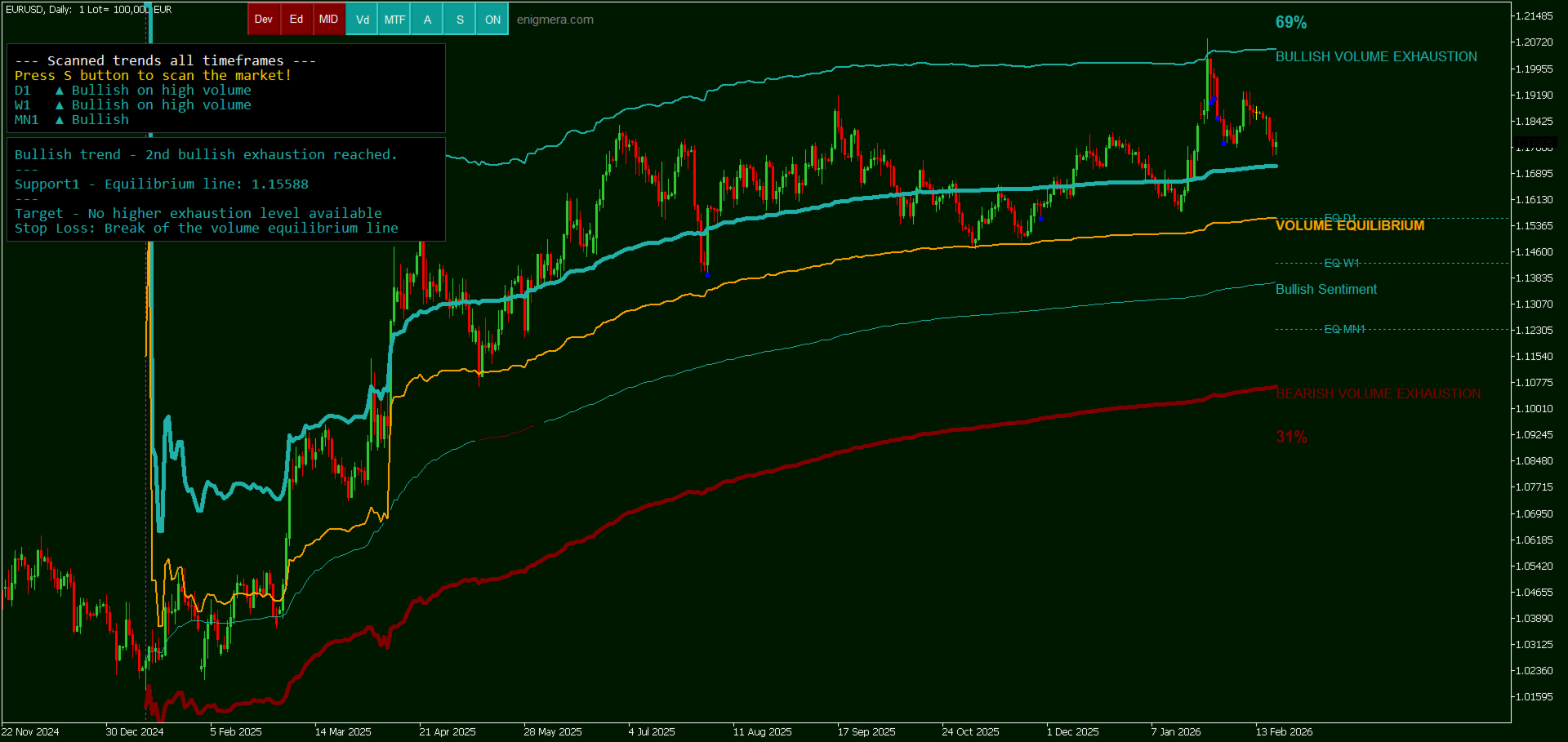Click the 30 Dec 2024 date on the time axis
The width and height of the screenshot is (1568, 742).
(135, 732)
